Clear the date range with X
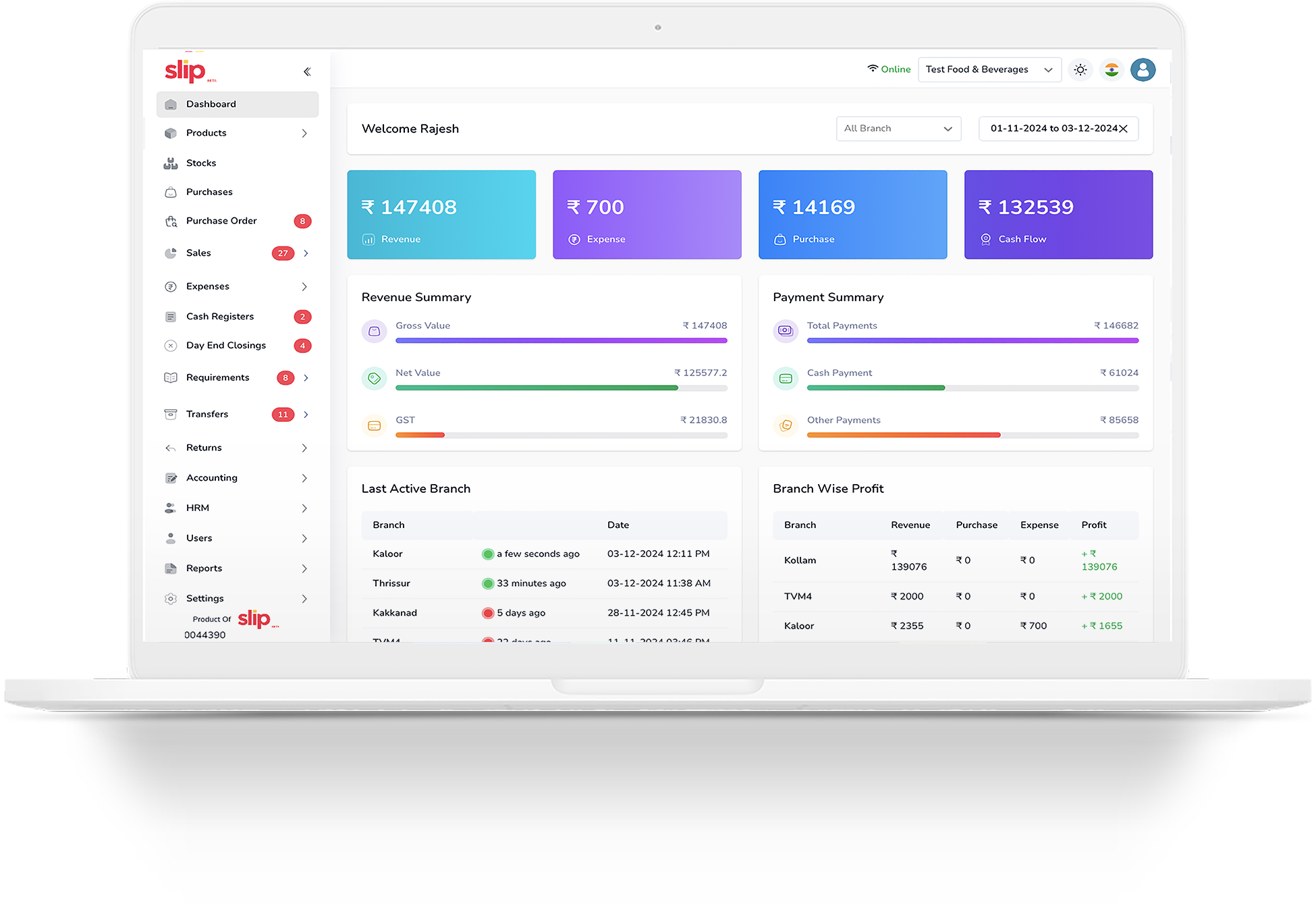The width and height of the screenshot is (1316, 904). [1123, 129]
